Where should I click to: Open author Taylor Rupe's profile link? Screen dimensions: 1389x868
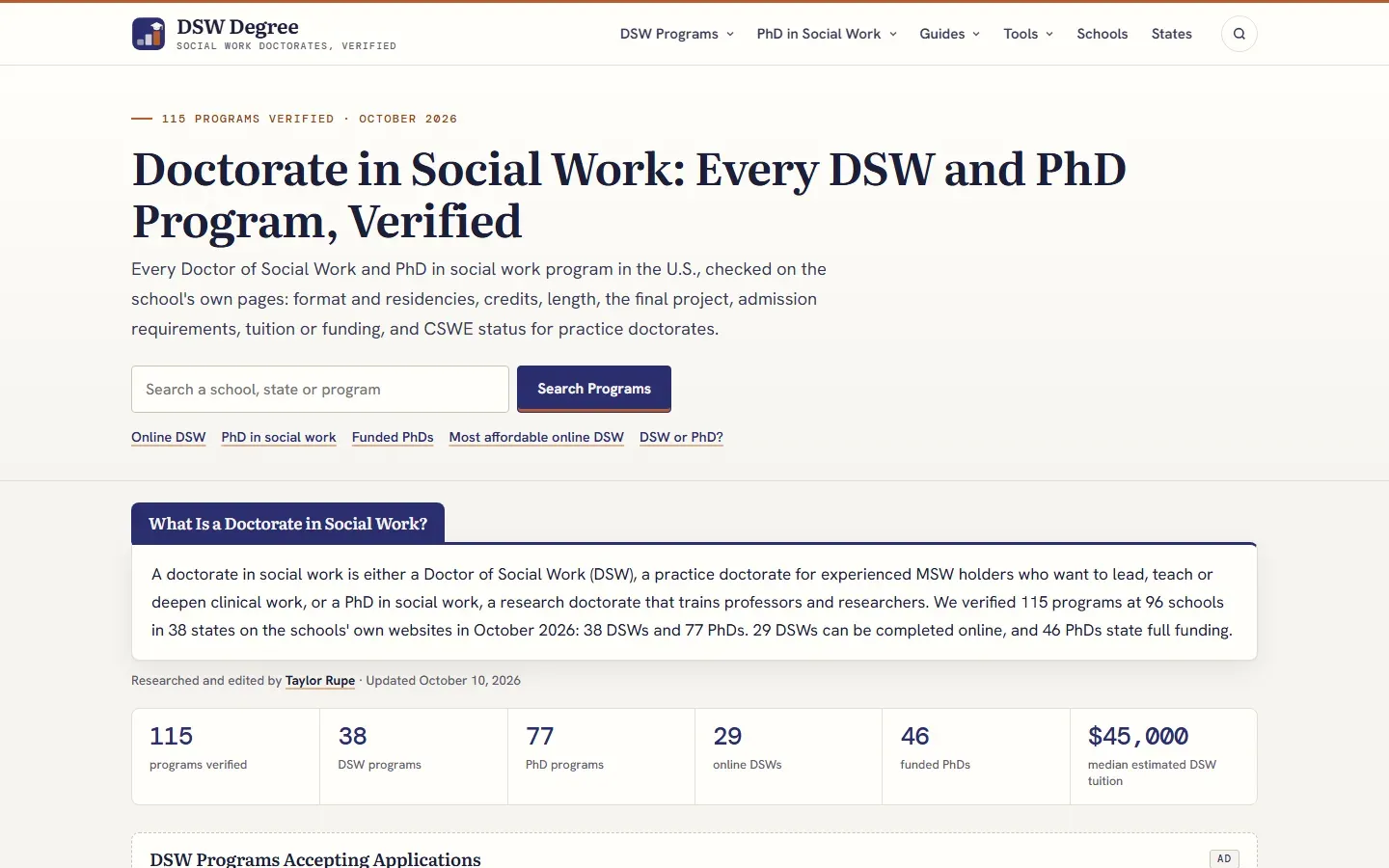320,680
